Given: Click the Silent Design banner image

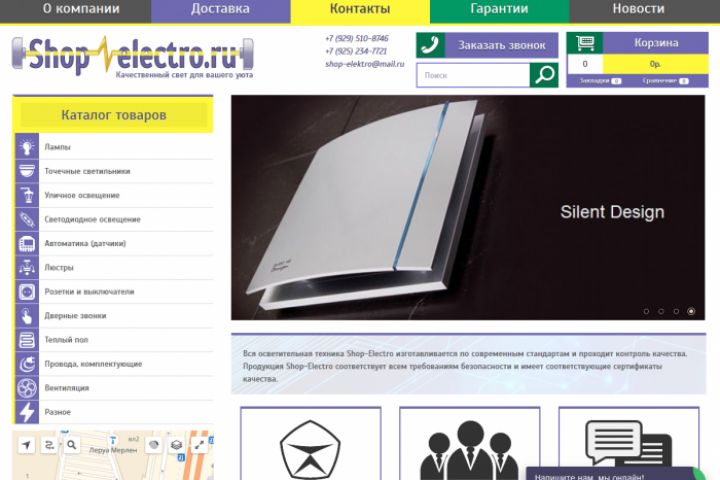Looking at the screenshot, I should pyautogui.click(x=468, y=208).
